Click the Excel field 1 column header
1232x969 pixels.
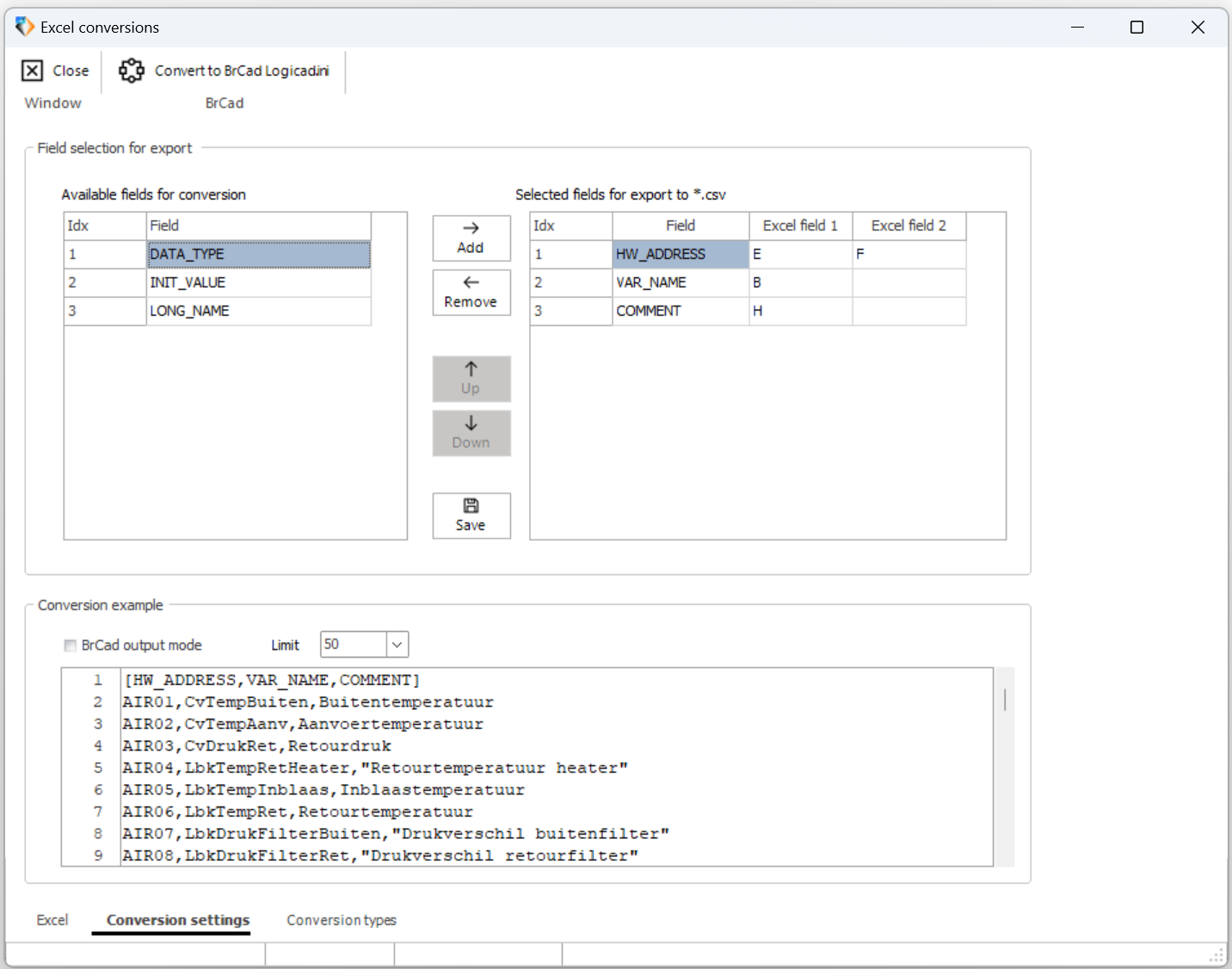pos(800,225)
